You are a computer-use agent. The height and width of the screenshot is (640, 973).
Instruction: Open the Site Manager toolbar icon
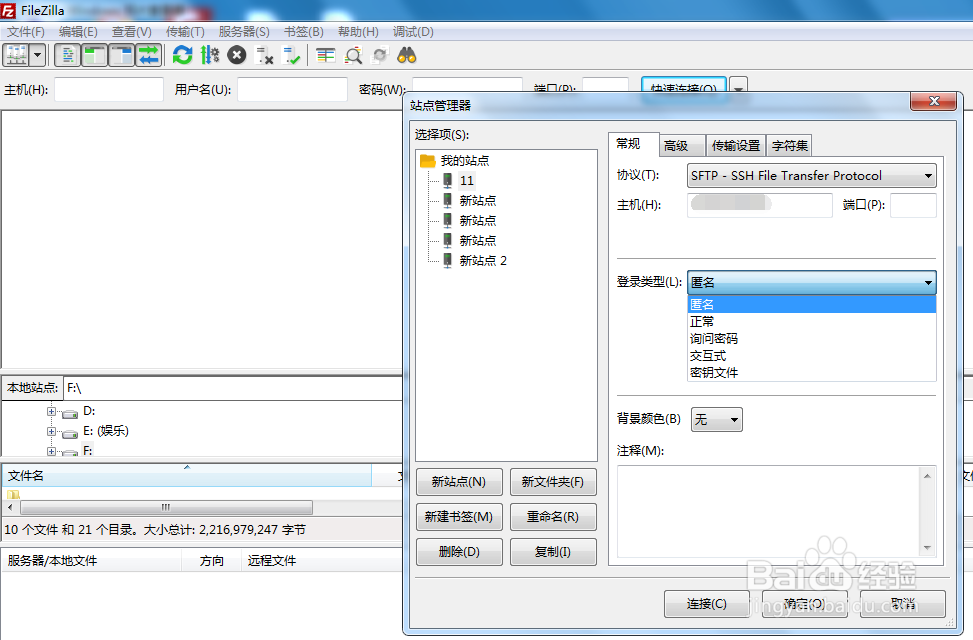pos(17,55)
